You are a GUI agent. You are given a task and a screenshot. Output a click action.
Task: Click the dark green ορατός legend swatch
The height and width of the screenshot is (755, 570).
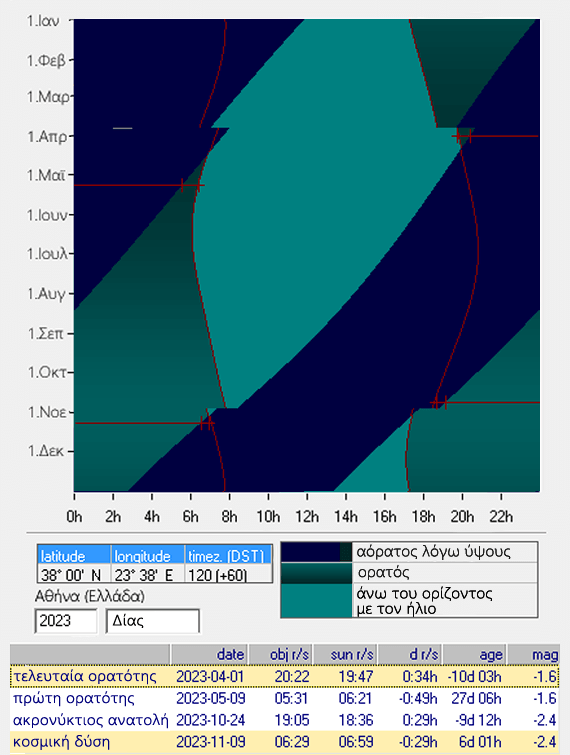pyautogui.click(x=317, y=573)
